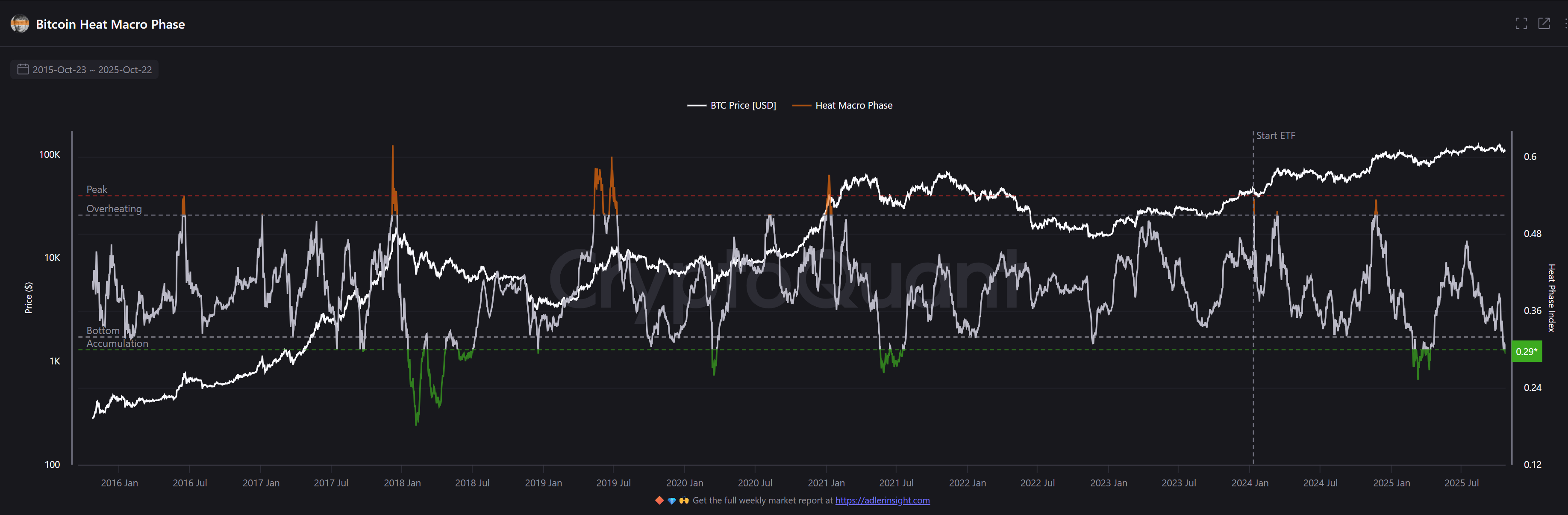Click the Overheating threshold label
The width and height of the screenshot is (1568, 515).
pos(114,208)
